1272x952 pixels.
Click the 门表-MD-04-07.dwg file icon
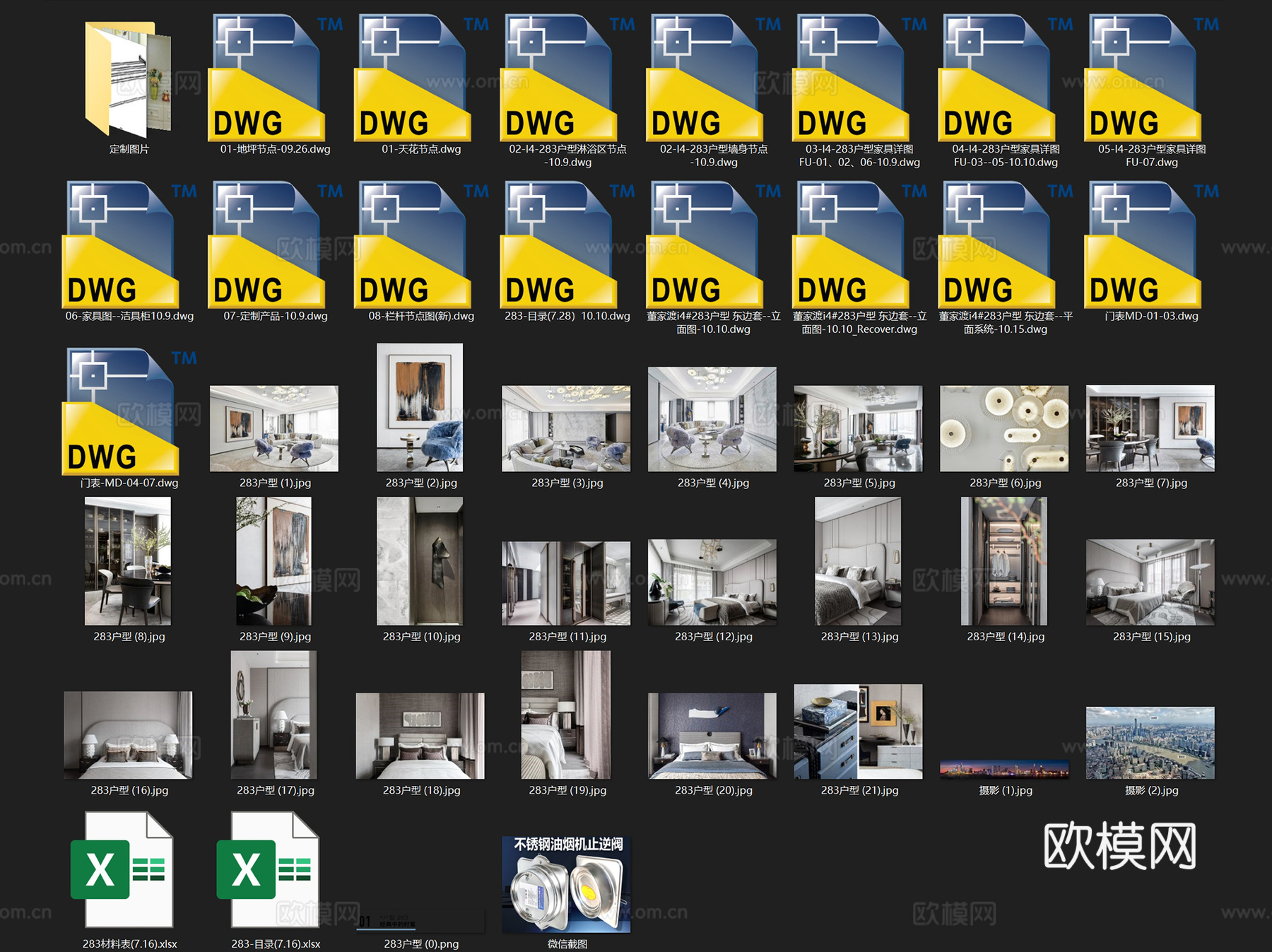pos(121,411)
